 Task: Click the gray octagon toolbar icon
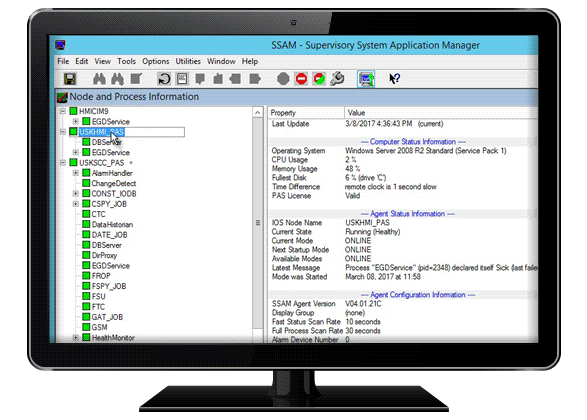[x=283, y=79]
